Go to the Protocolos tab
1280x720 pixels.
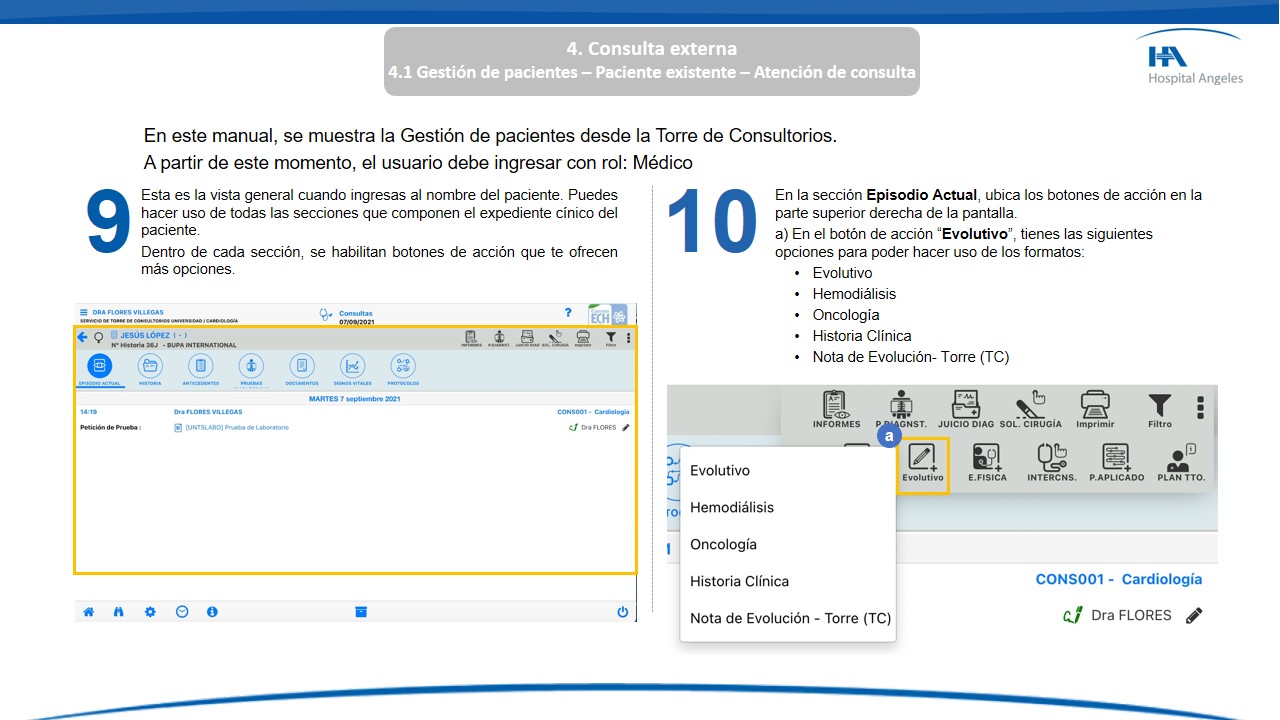pos(403,369)
